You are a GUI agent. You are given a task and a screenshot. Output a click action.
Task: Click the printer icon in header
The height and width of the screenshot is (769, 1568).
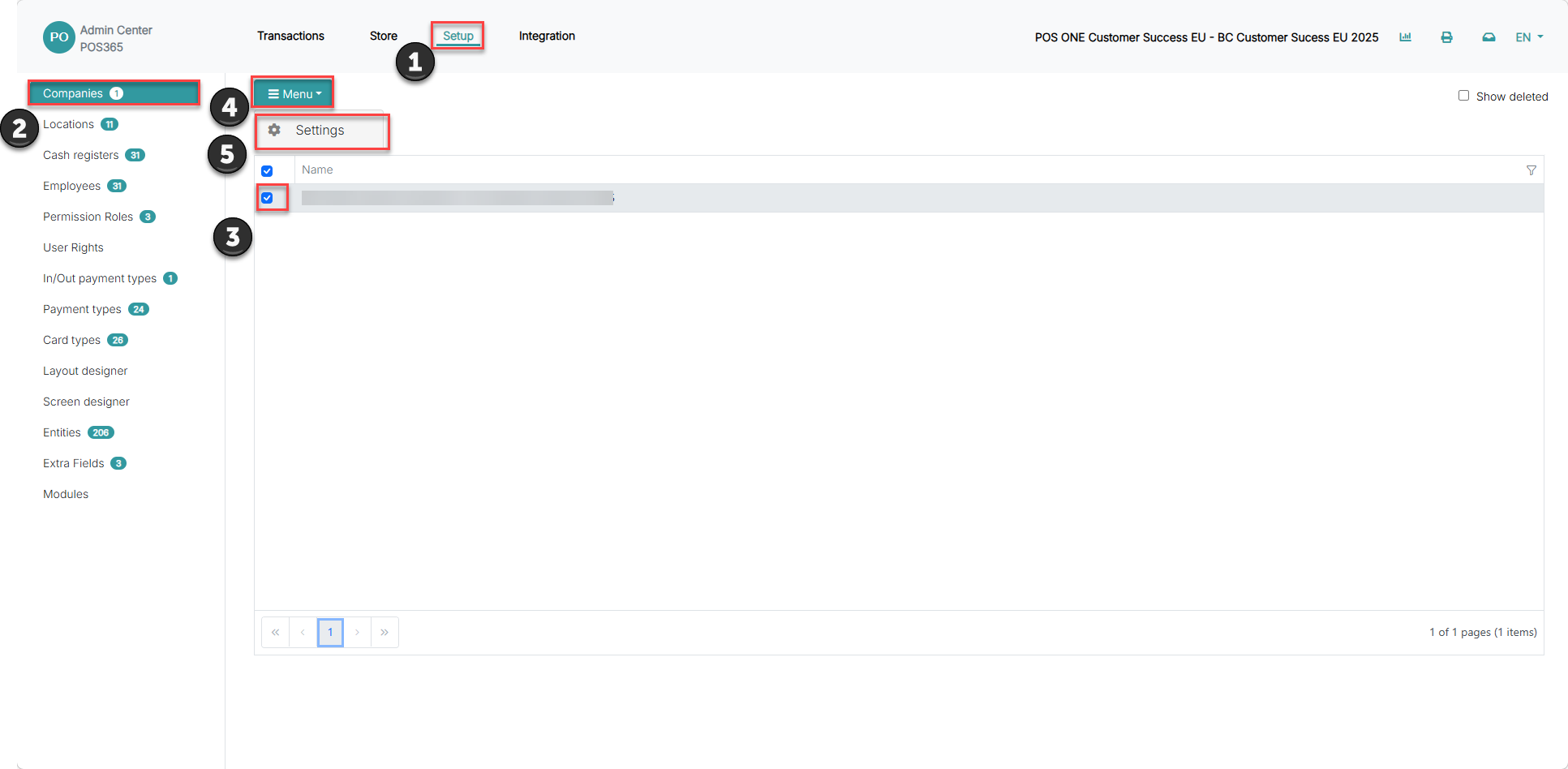click(1446, 37)
